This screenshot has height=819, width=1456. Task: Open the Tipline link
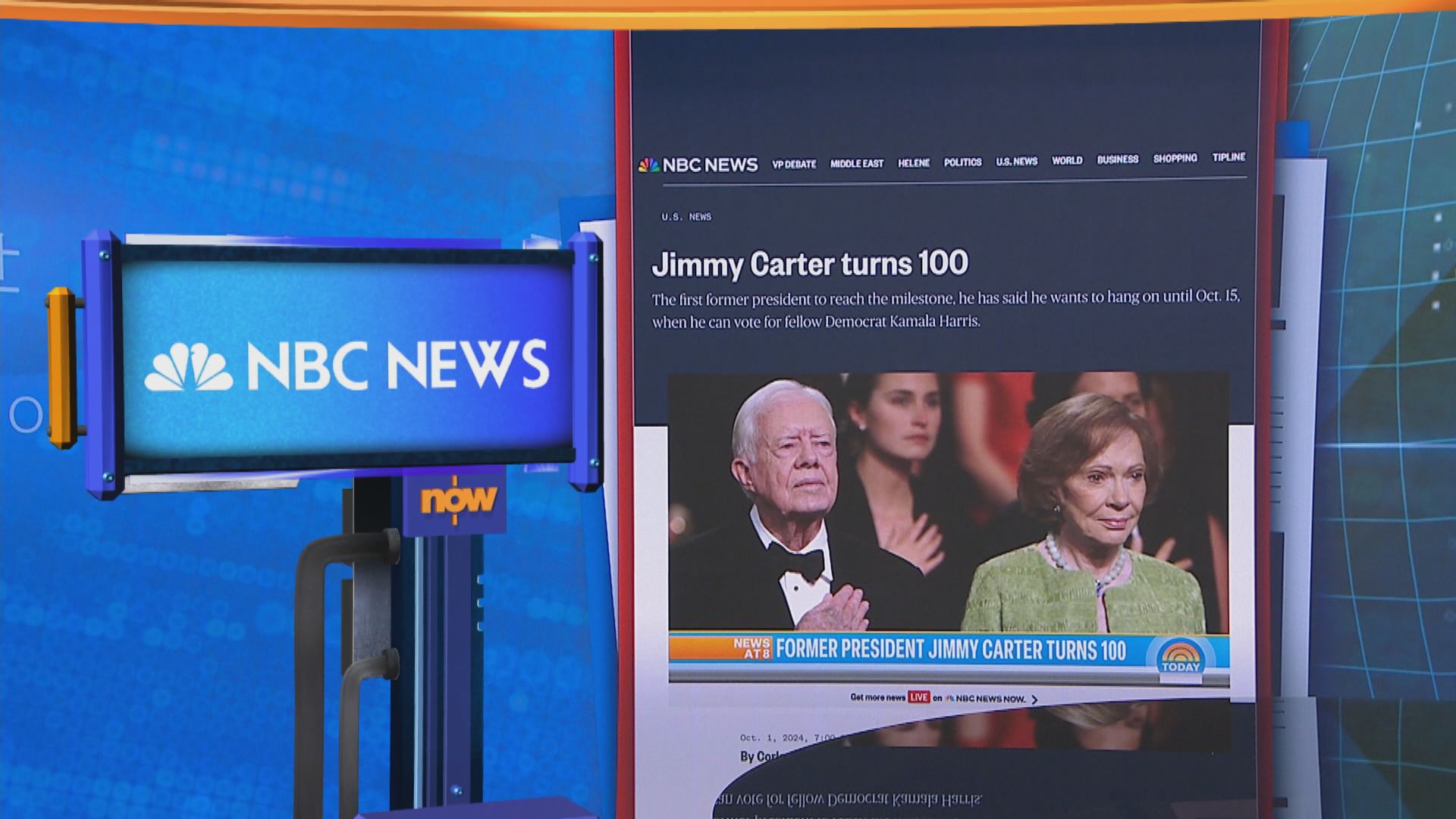1228,157
